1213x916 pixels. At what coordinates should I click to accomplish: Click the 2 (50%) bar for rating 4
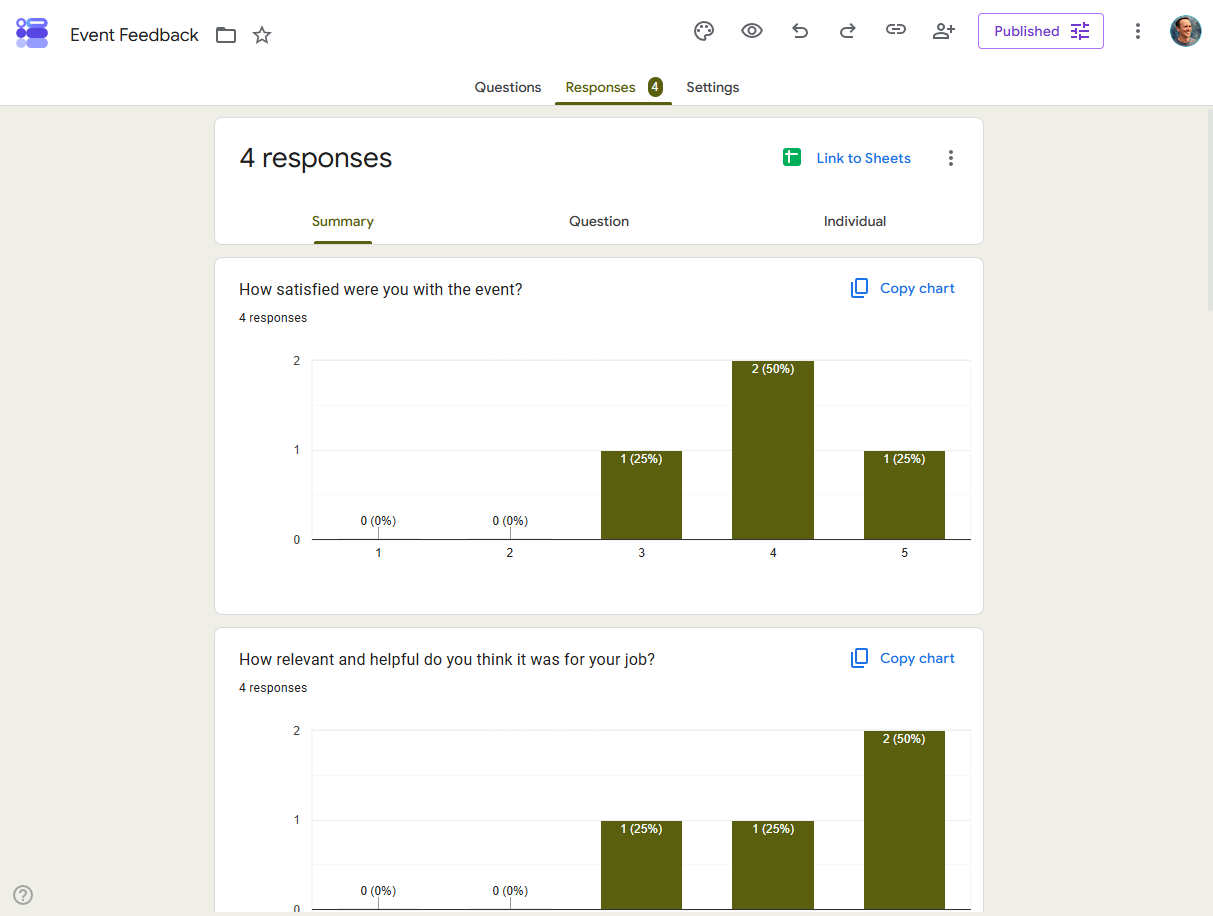(x=773, y=450)
